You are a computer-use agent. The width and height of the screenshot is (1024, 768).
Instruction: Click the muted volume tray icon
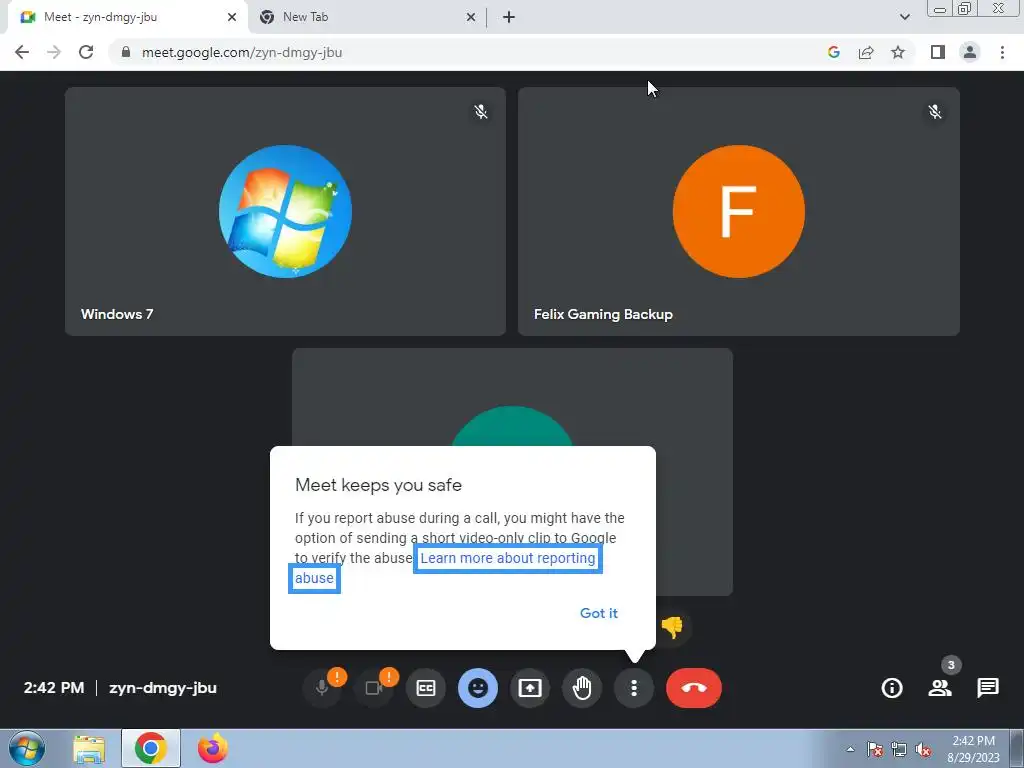923,749
